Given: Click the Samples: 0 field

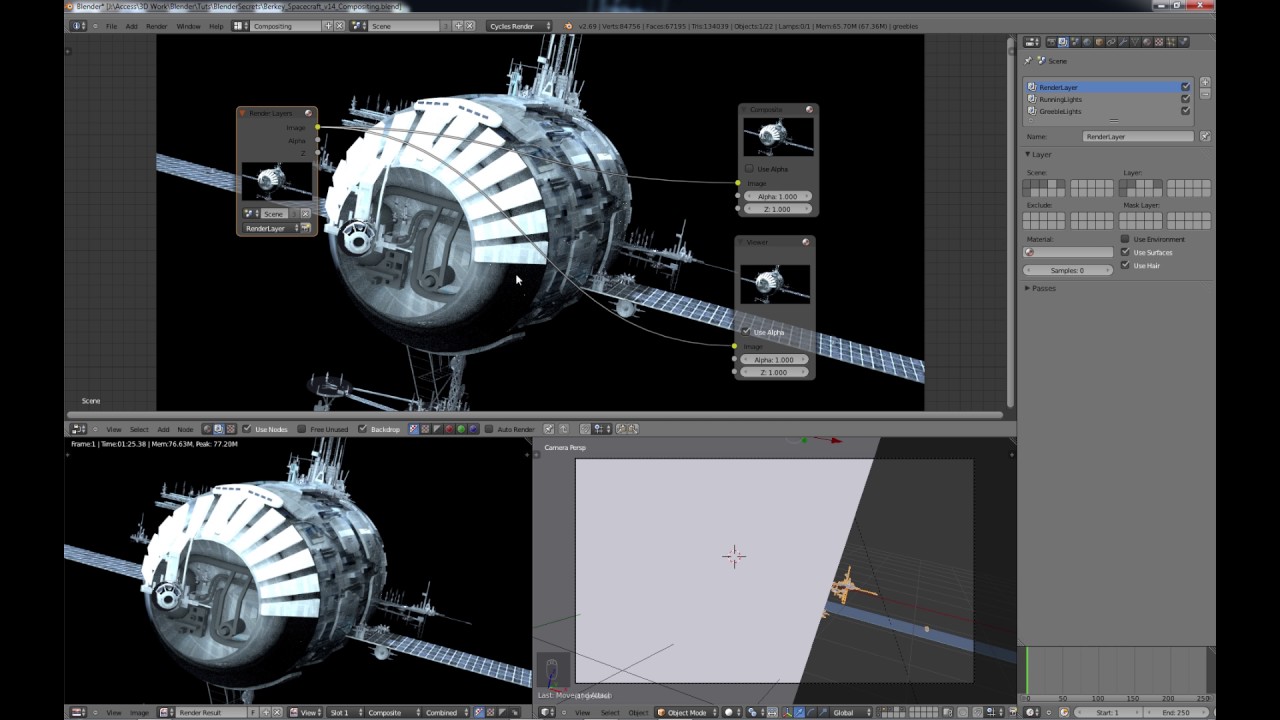Looking at the screenshot, I should (x=1068, y=270).
